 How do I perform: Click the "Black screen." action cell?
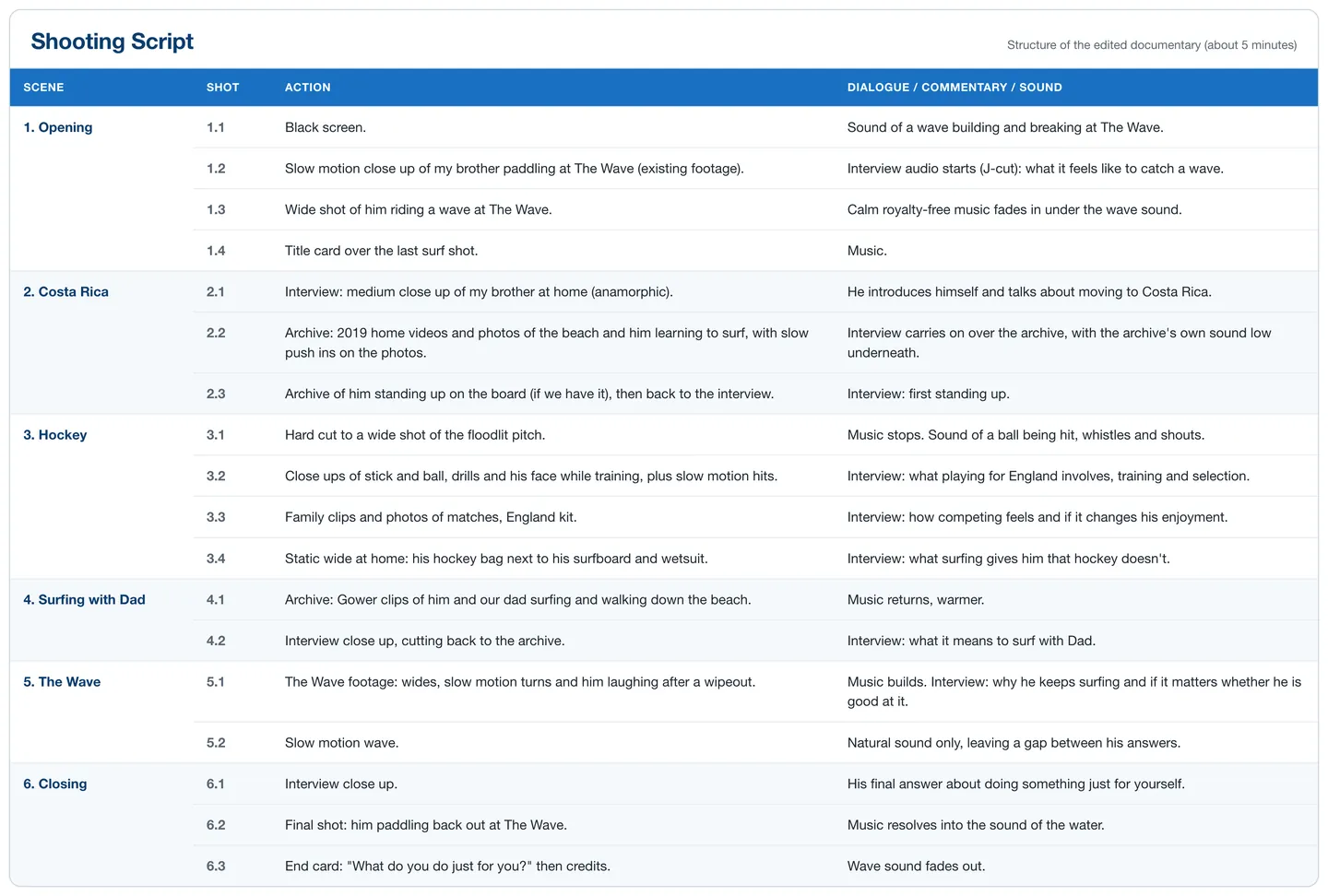(x=326, y=127)
